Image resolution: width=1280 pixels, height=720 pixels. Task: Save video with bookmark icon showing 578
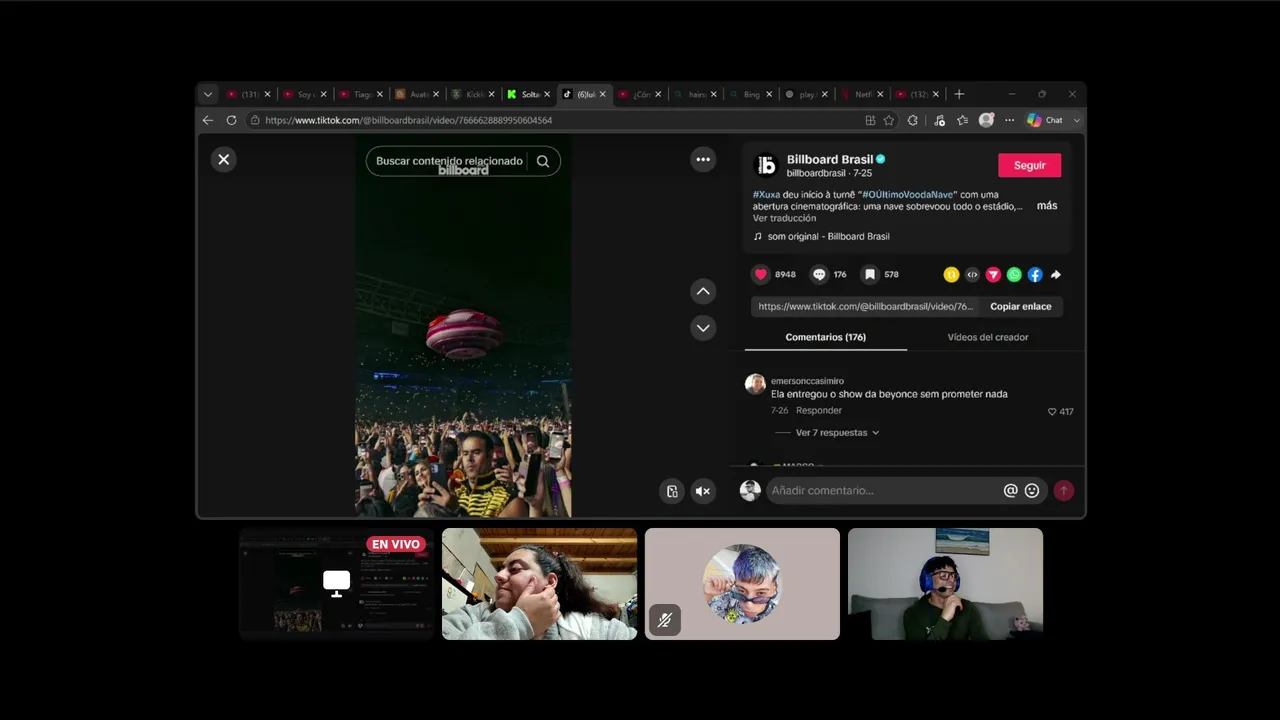[870, 274]
